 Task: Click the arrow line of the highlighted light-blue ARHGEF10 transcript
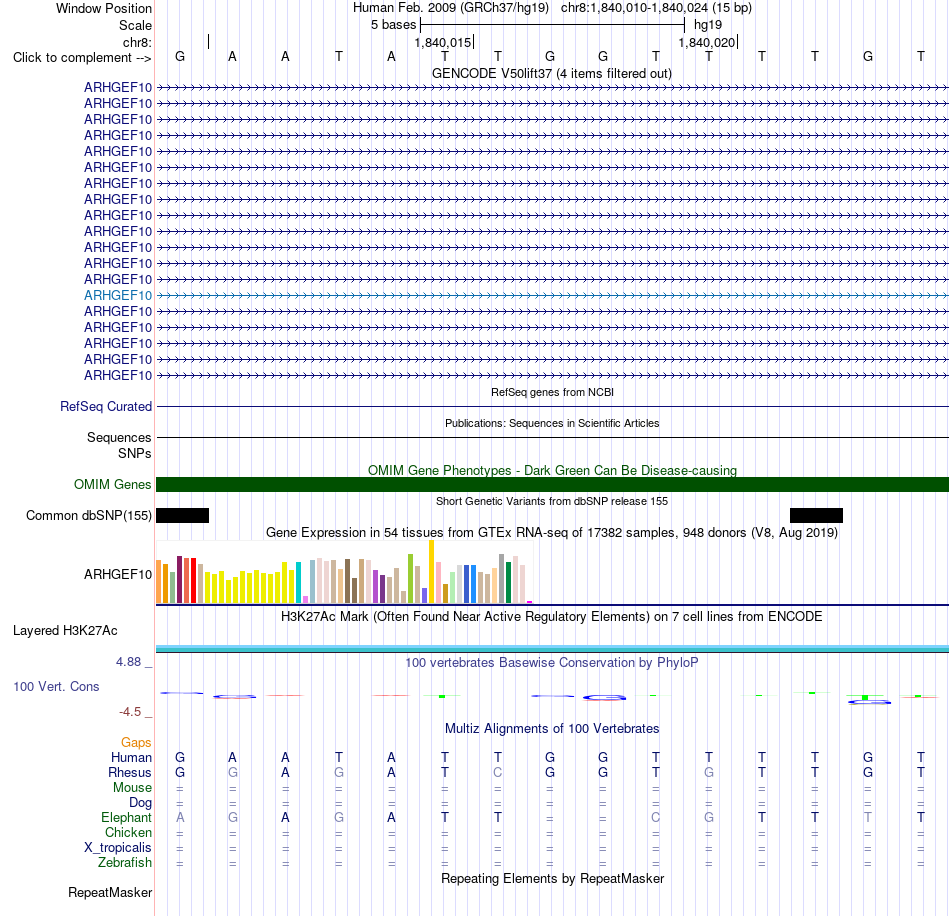552,295
